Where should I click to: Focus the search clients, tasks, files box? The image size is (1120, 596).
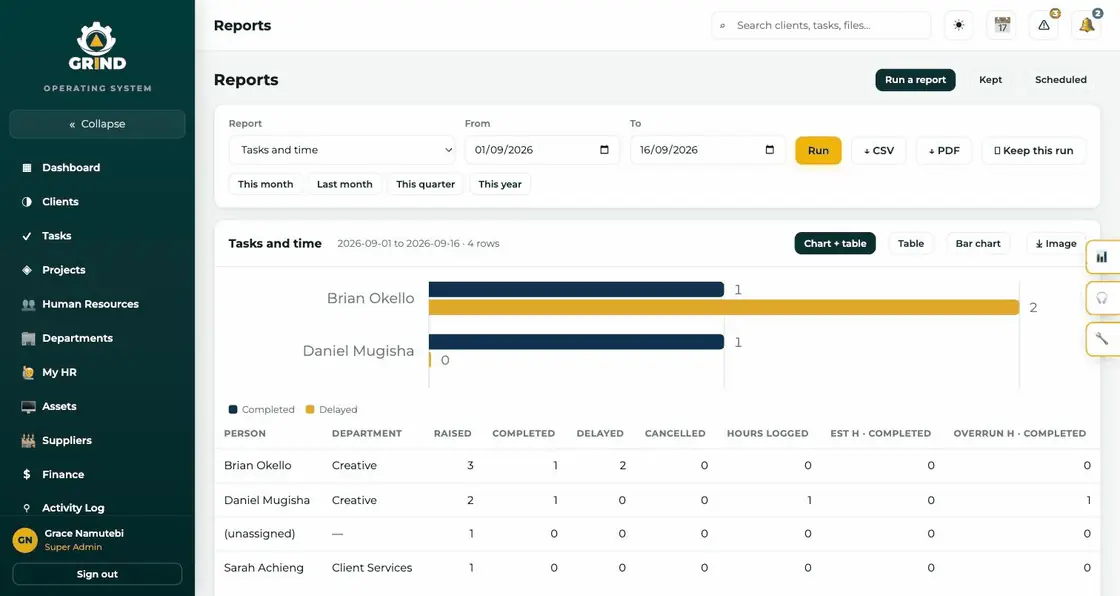pos(821,26)
